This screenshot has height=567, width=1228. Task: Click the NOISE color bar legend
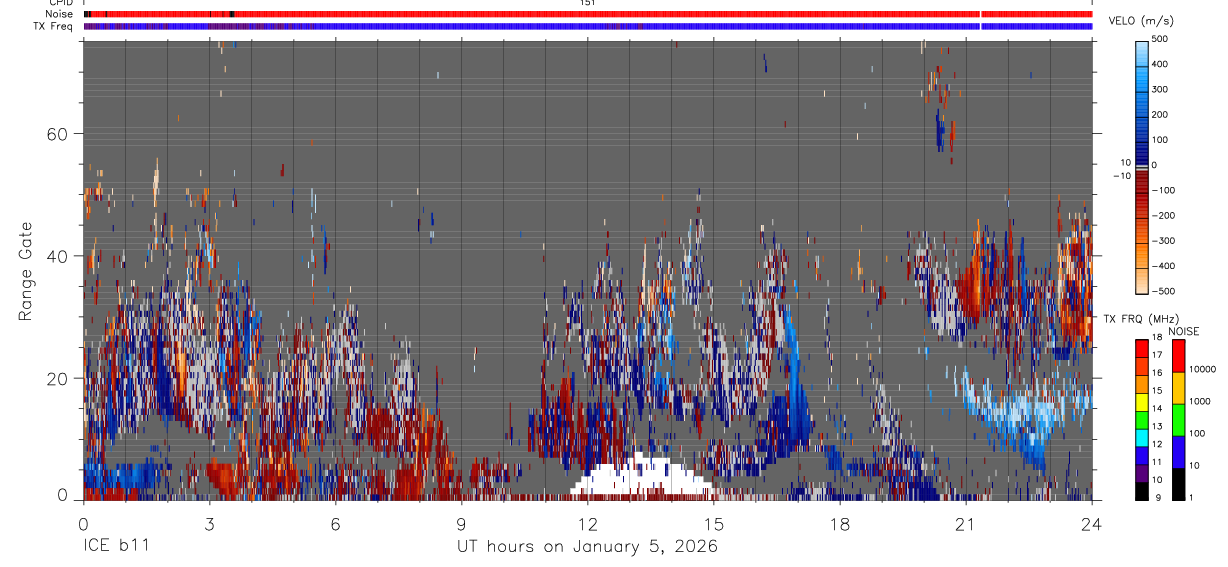point(1177,418)
